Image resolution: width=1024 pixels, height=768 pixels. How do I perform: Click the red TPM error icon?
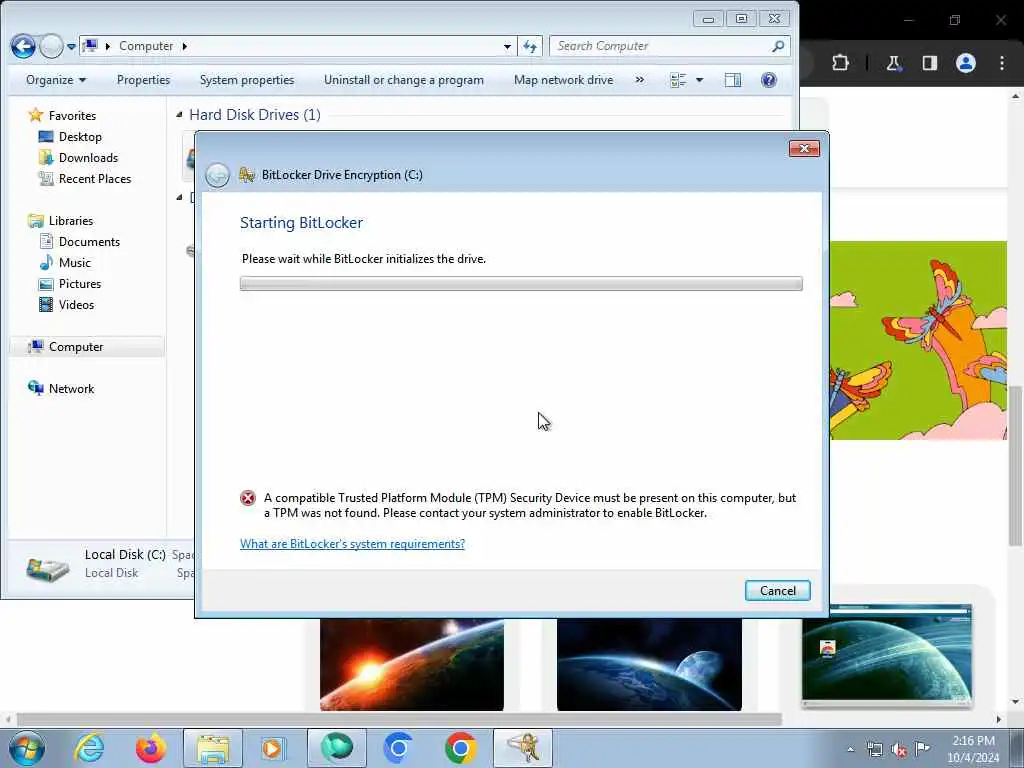[x=248, y=498]
